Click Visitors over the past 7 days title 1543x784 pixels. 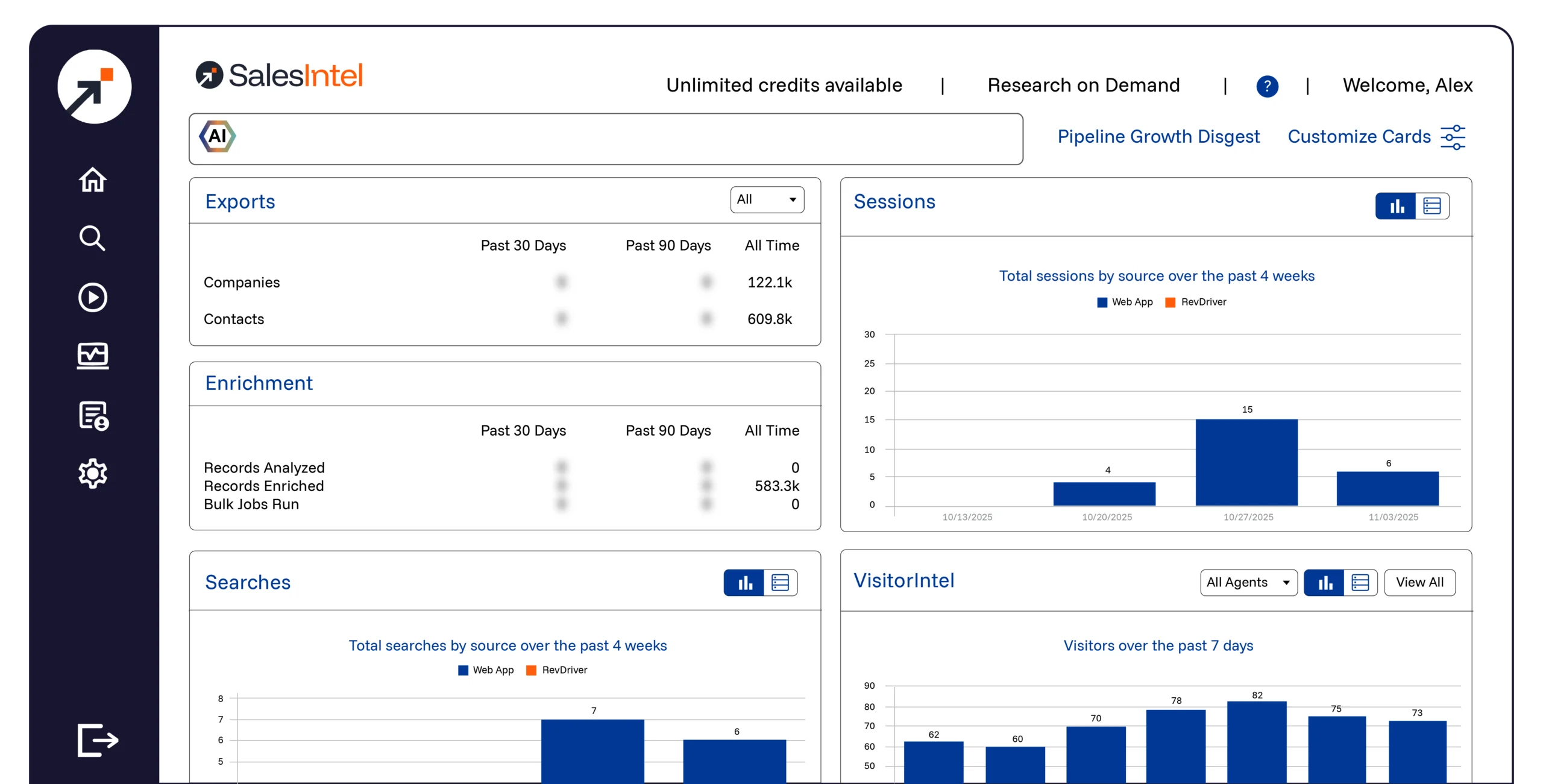pyautogui.click(x=1158, y=646)
